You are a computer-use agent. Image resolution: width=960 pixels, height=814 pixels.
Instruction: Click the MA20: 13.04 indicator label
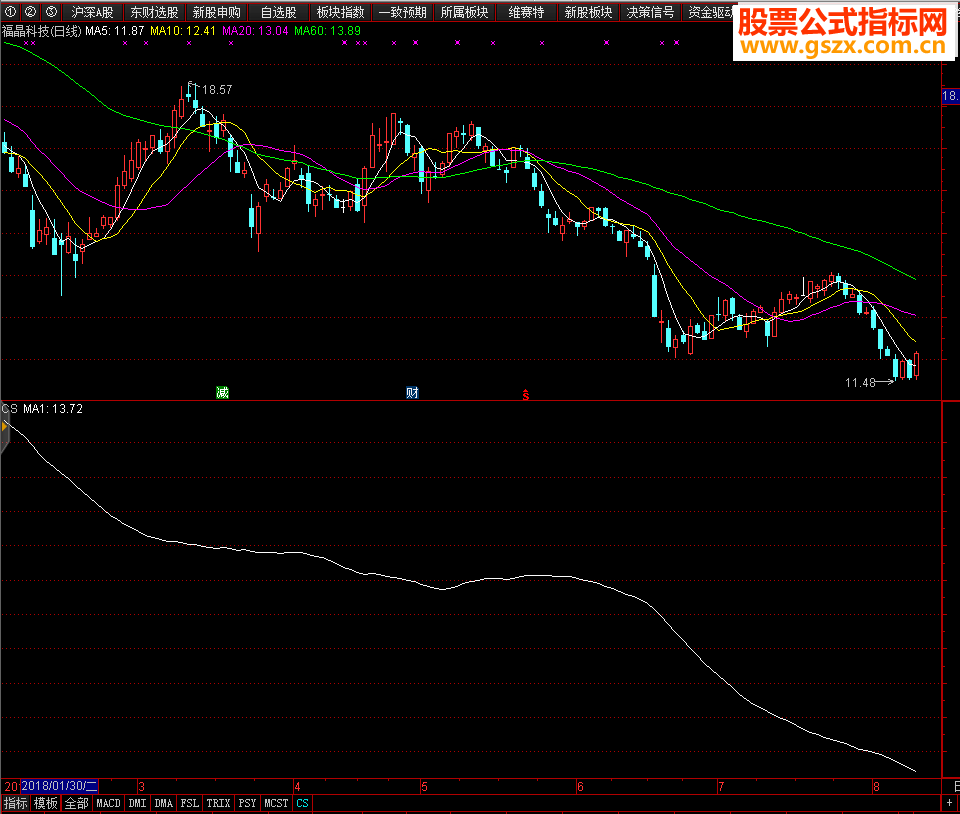255,31
